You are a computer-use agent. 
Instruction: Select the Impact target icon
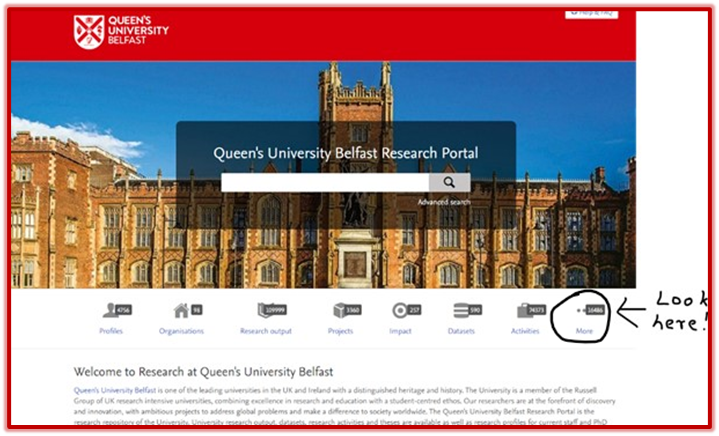(400, 310)
